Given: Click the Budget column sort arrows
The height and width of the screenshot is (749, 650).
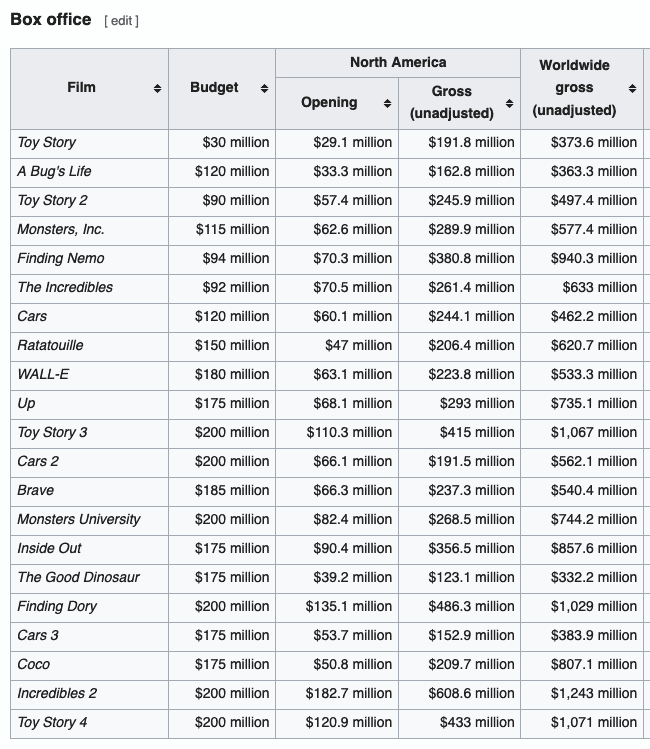Looking at the screenshot, I should coord(264,89).
